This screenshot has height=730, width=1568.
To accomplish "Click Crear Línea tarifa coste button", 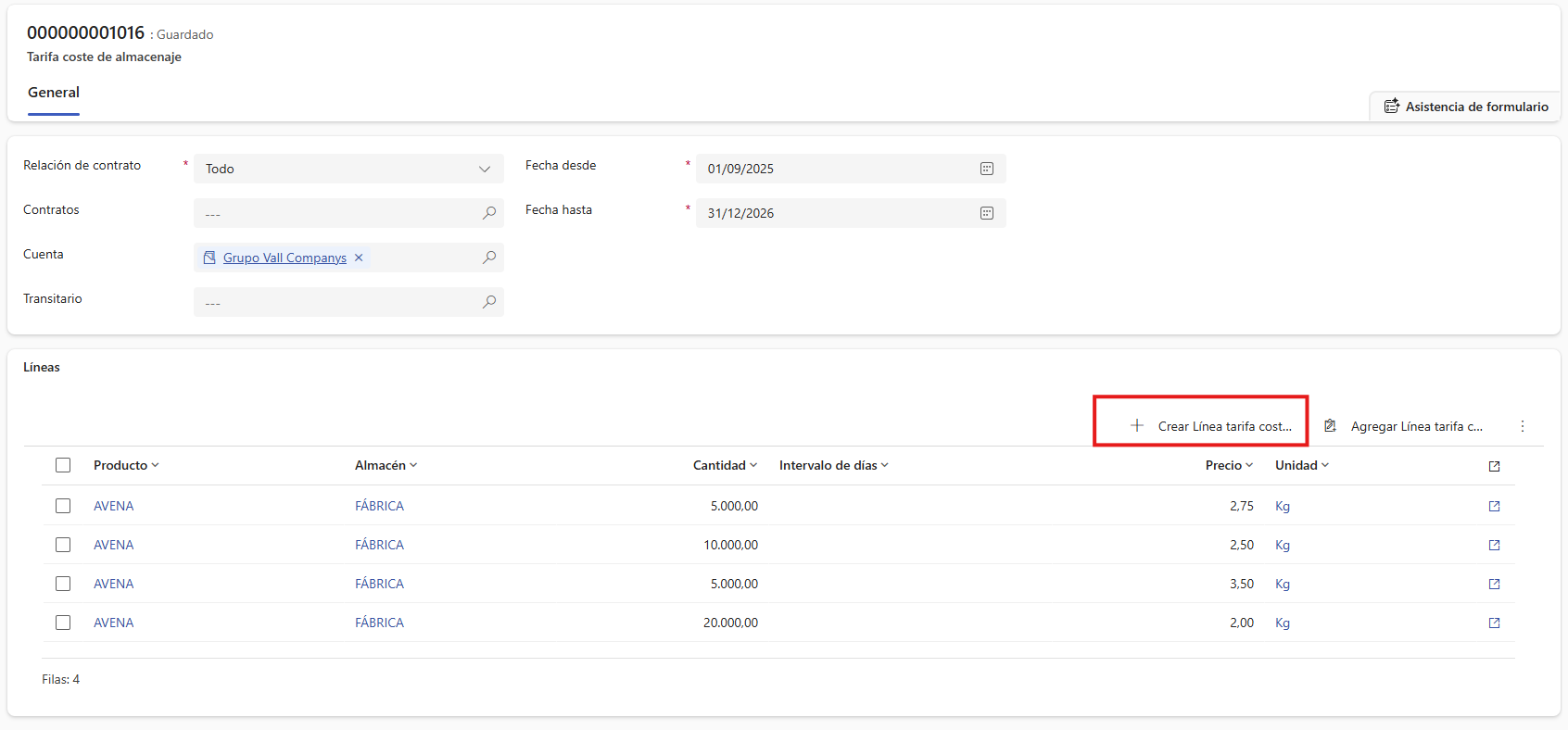I will point(1211,426).
